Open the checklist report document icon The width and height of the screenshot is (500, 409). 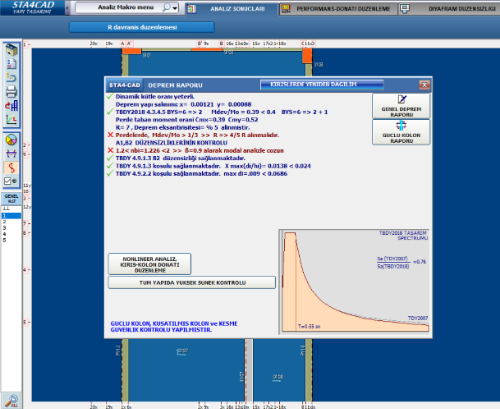click(x=11, y=64)
